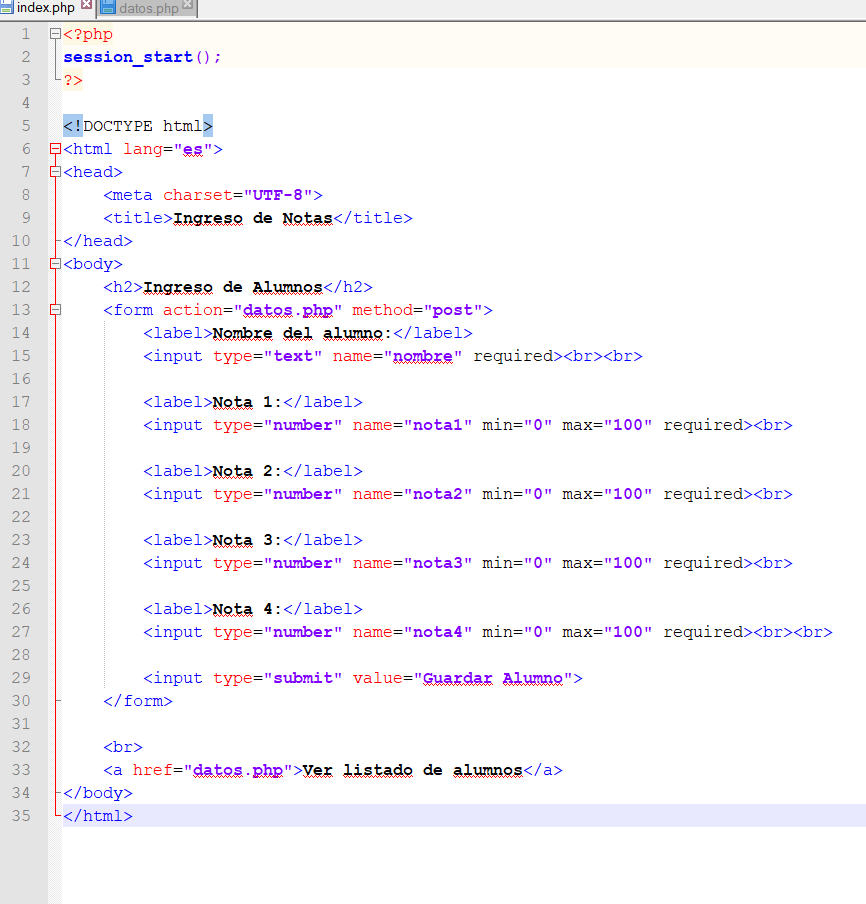Click the closing form tag on line 30
The image size is (866, 904).
138,701
